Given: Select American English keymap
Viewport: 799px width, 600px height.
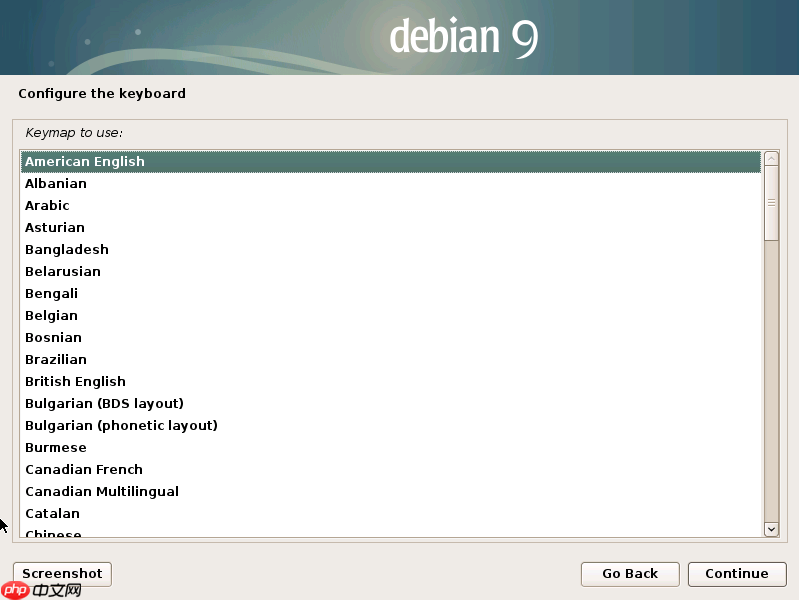Looking at the screenshot, I should 391,162.
